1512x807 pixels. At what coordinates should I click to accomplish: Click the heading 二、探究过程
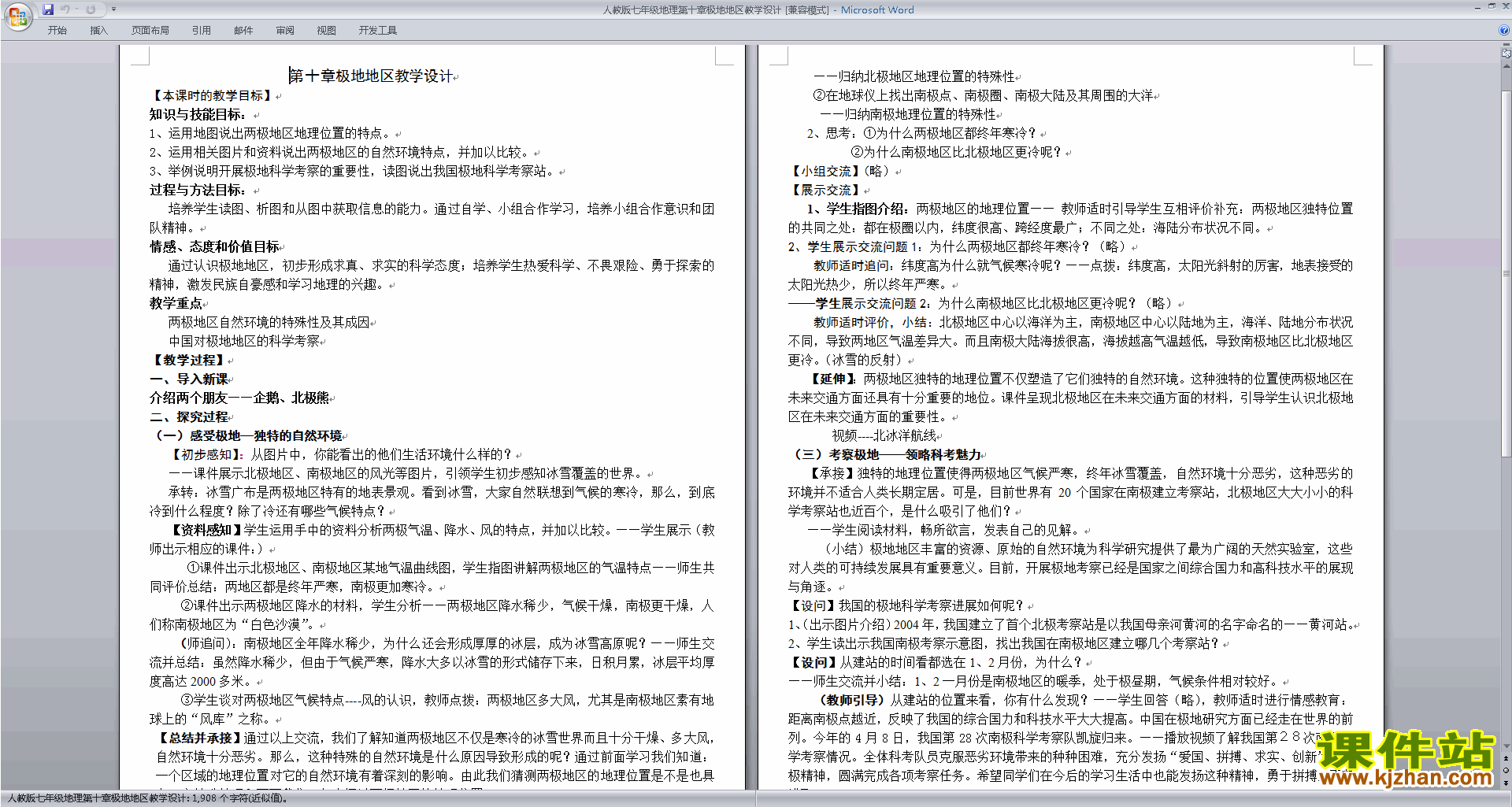click(x=189, y=416)
